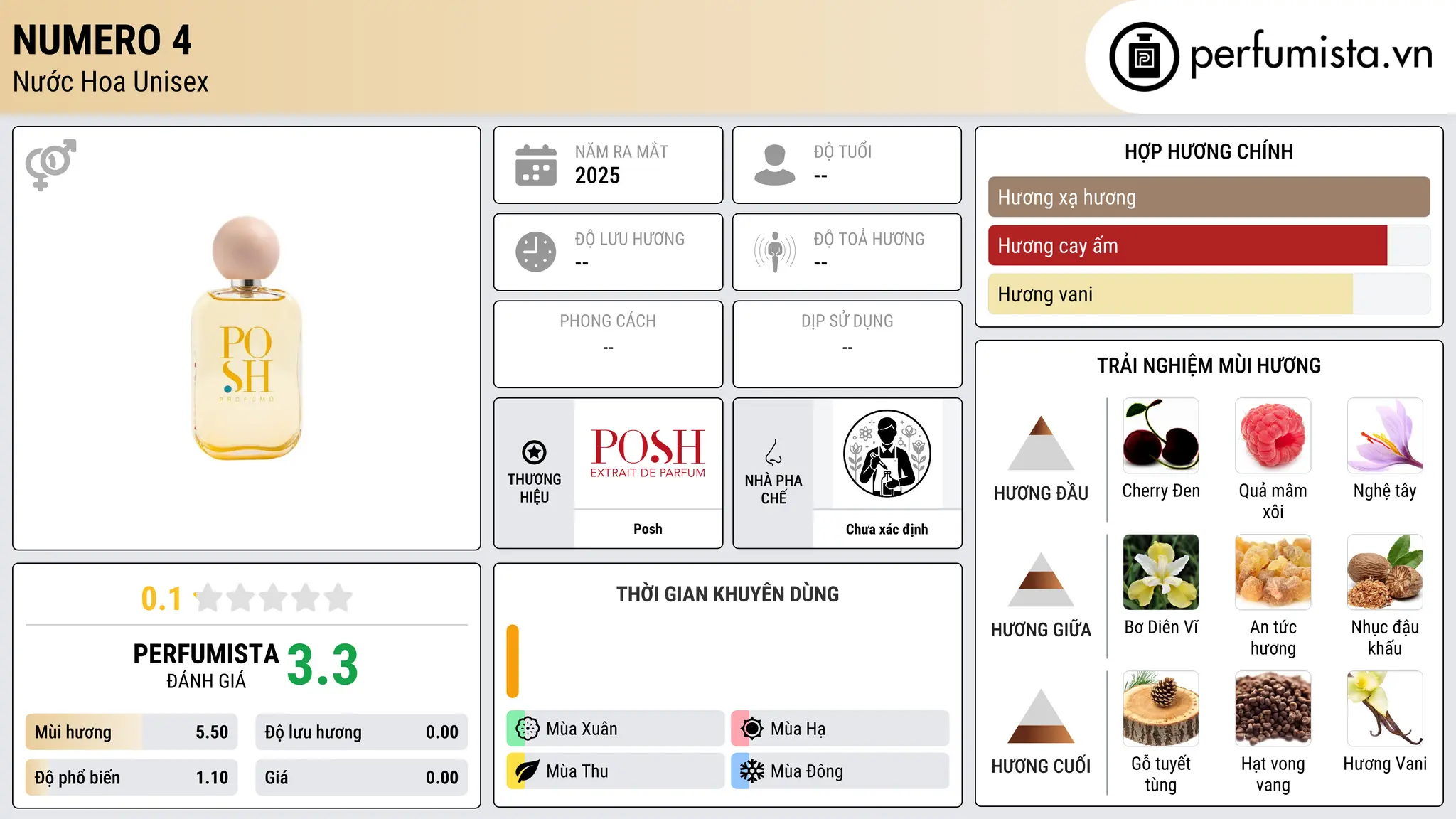Viewport: 1456px width, 819px height.
Task: Click the 0.1 user rating number
Action: click(x=161, y=599)
